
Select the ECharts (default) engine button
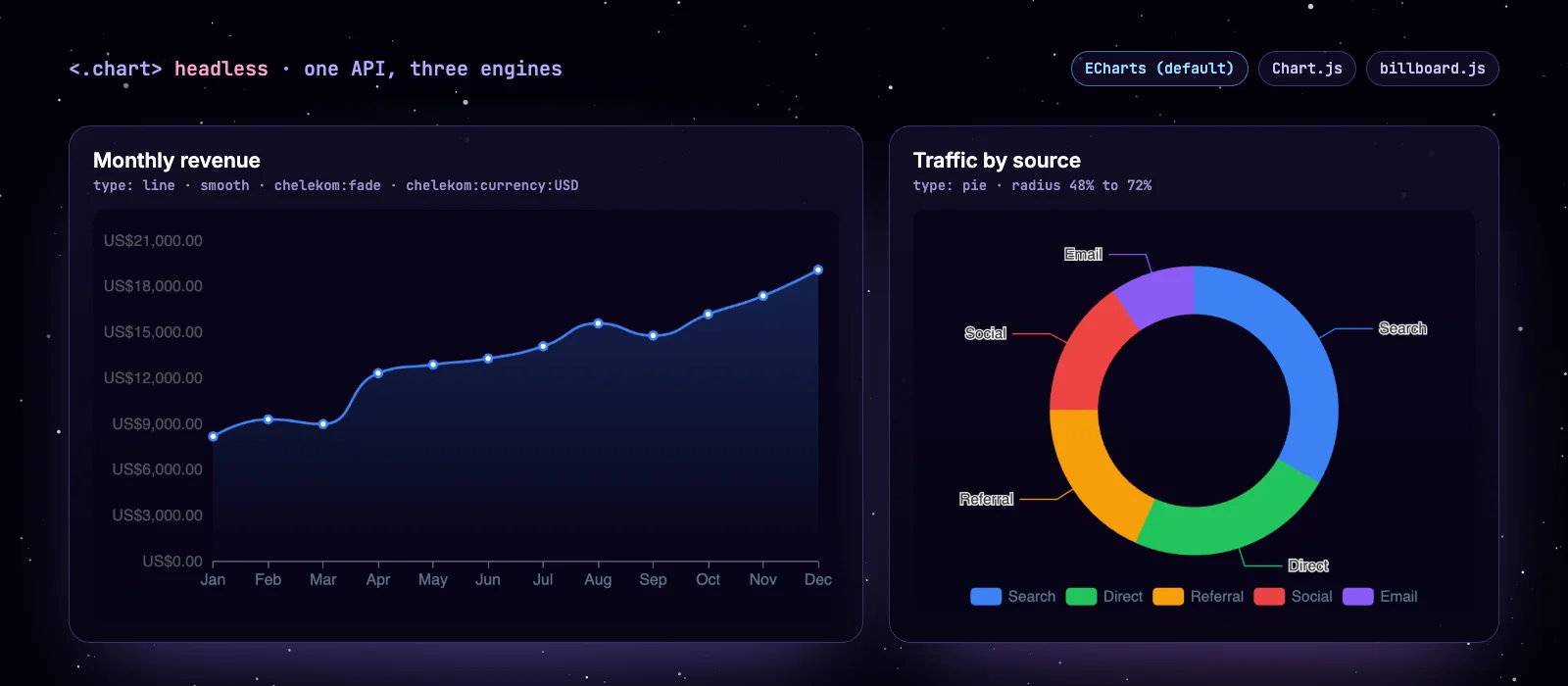(x=1159, y=69)
